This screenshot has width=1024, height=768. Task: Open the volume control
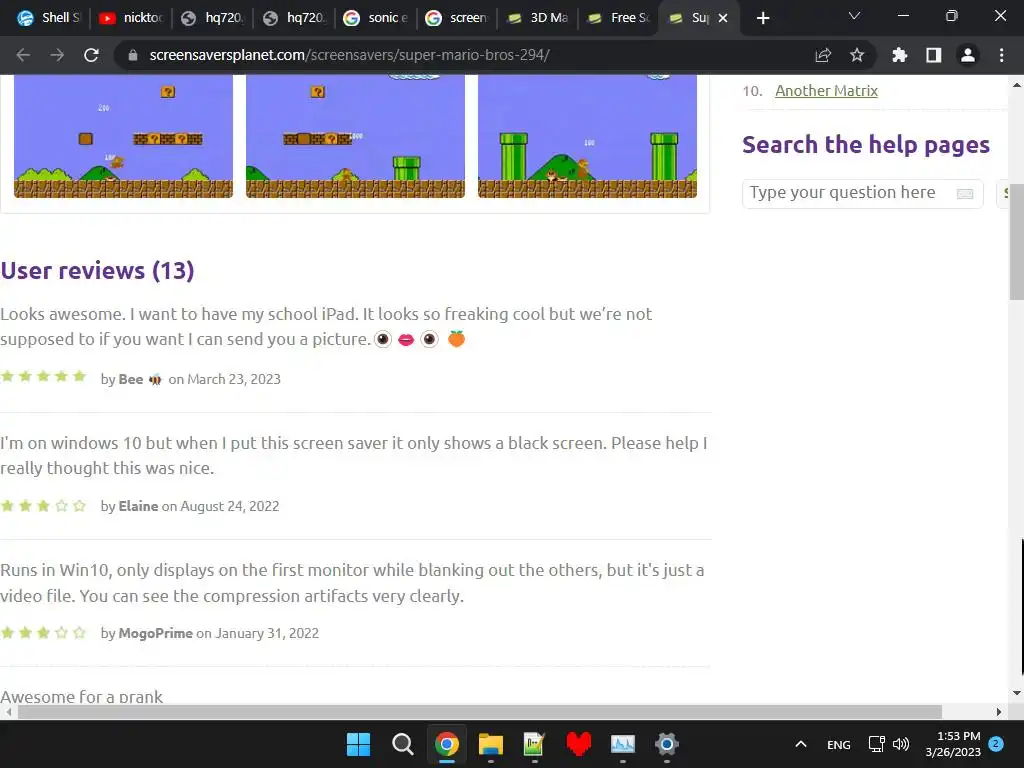901,744
